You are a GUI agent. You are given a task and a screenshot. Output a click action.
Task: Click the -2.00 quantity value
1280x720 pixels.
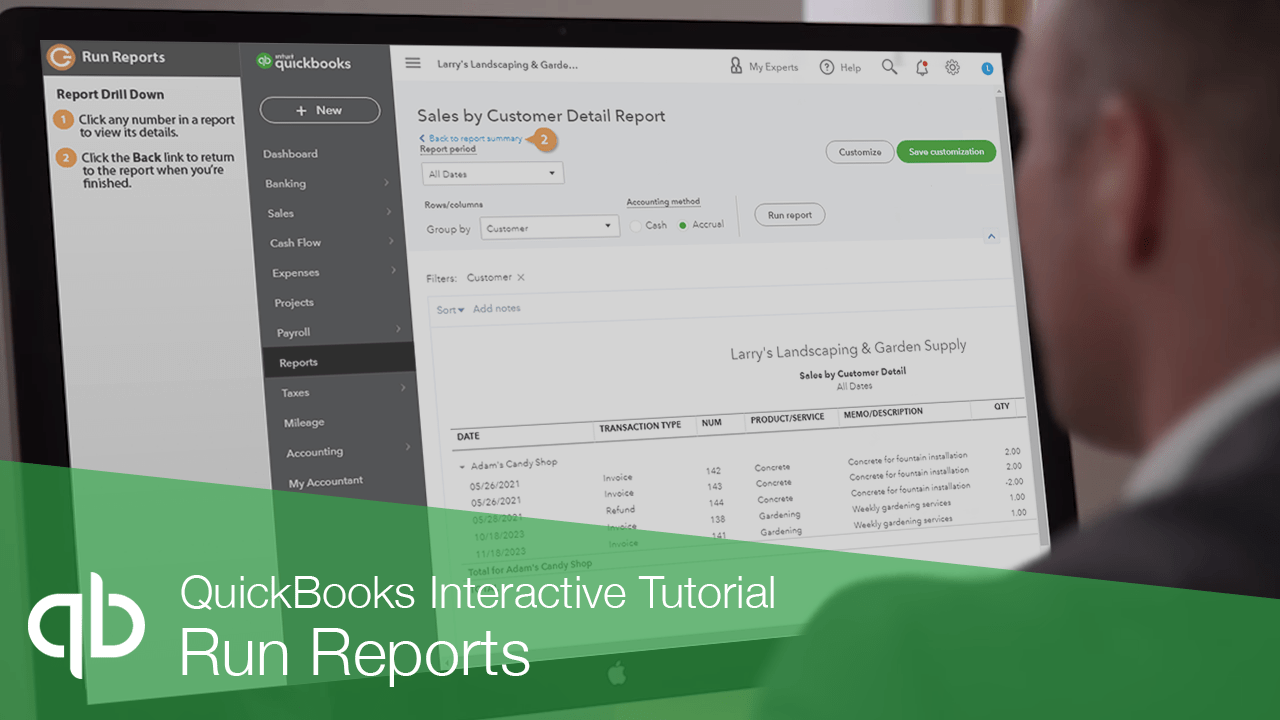pyautogui.click(x=1013, y=481)
